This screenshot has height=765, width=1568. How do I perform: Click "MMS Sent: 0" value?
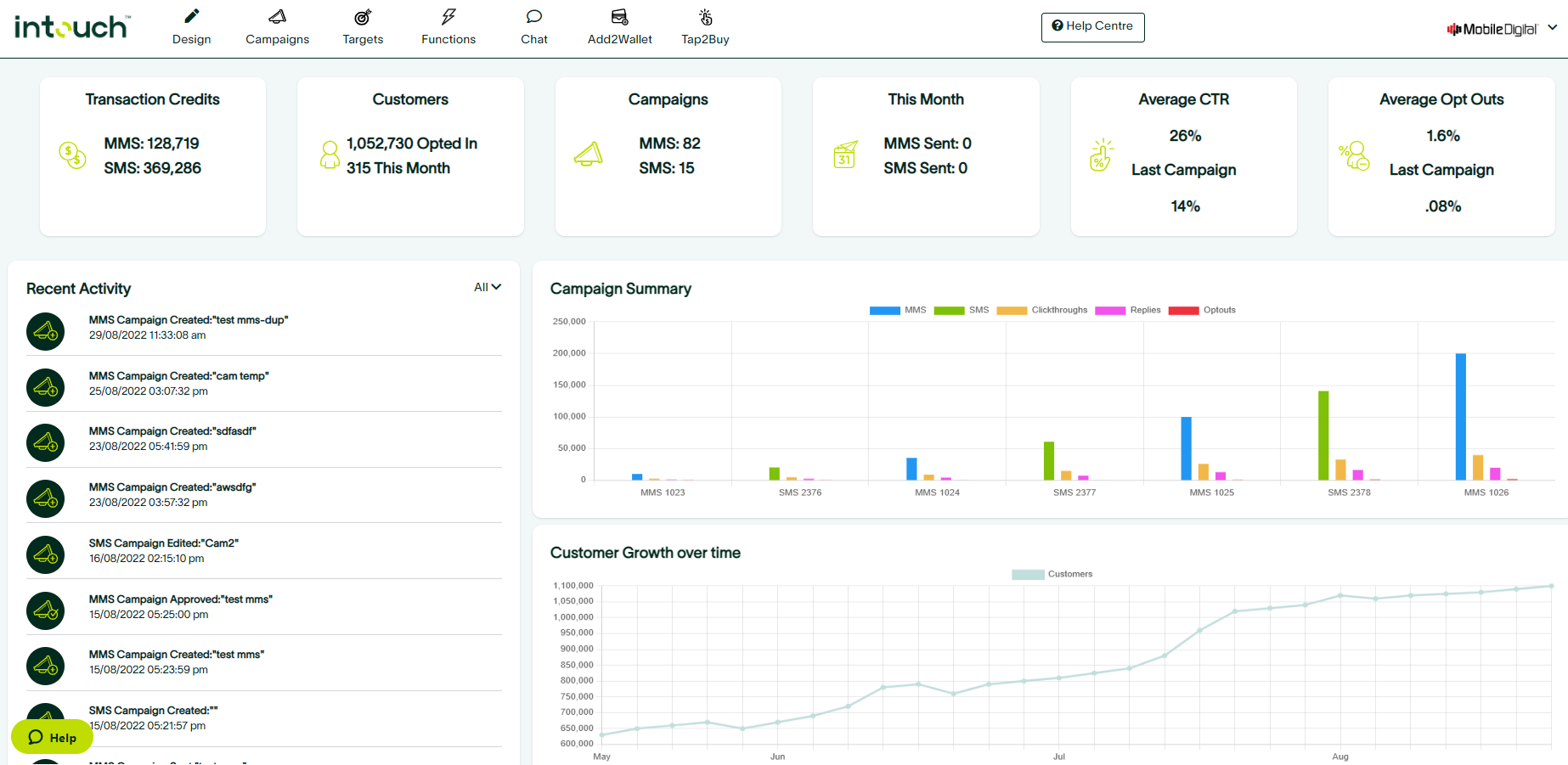[x=928, y=143]
